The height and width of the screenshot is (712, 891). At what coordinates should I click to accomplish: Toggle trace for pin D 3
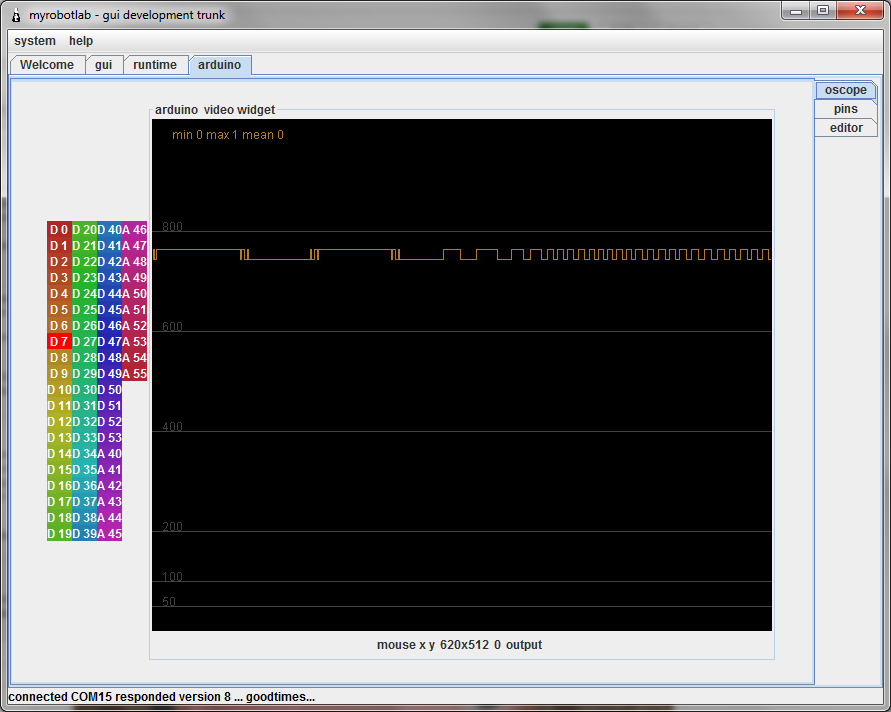[x=59, y=277]
